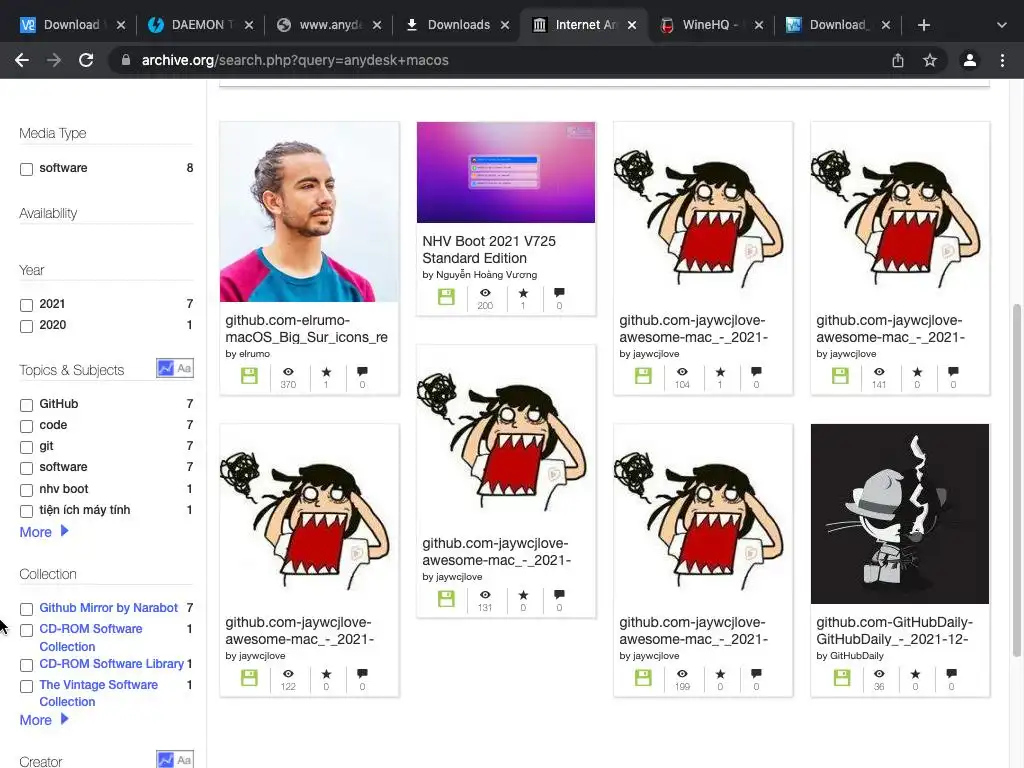Click the floppy icon on GitHubDaily card
The height and width of the screenshot is (768, 1024).
(842, 678)
